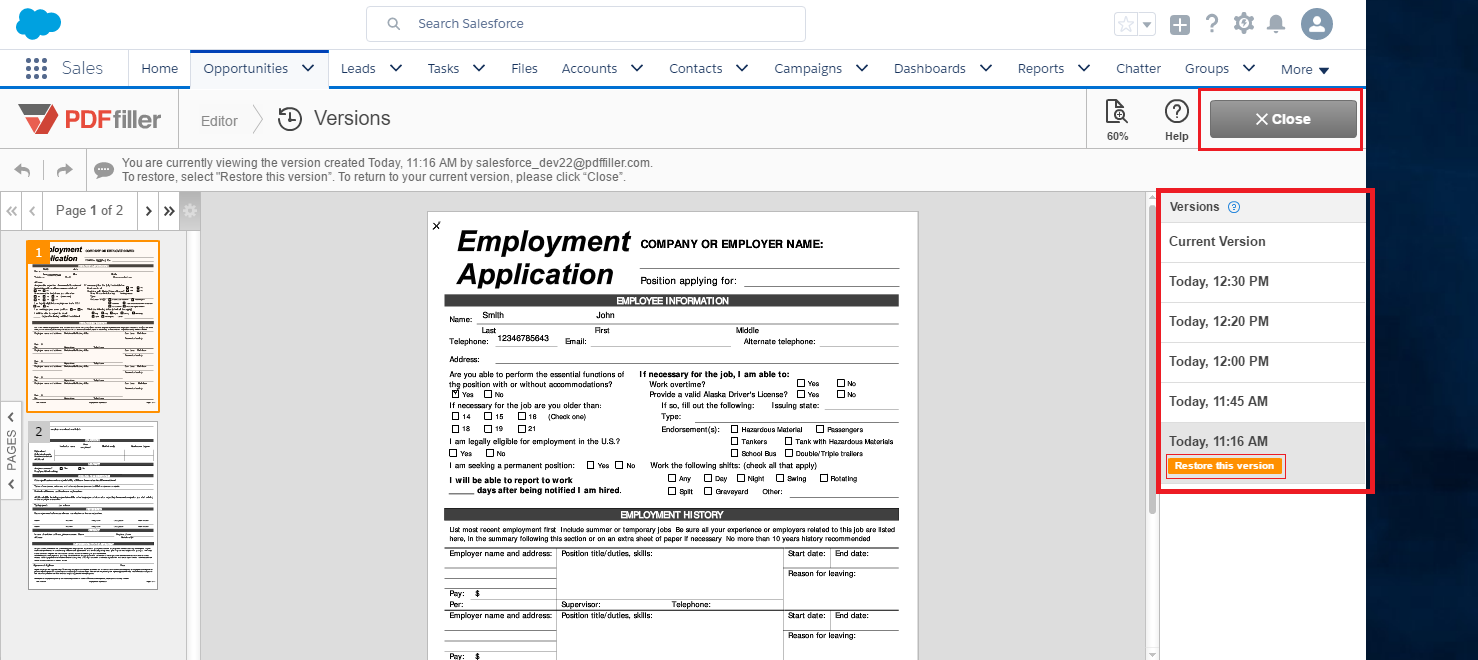Image resolution: width=1478 pixels, height=660 pixels.
Task: Select Today, 12:20 PM version
Action: coord(1263,322)
